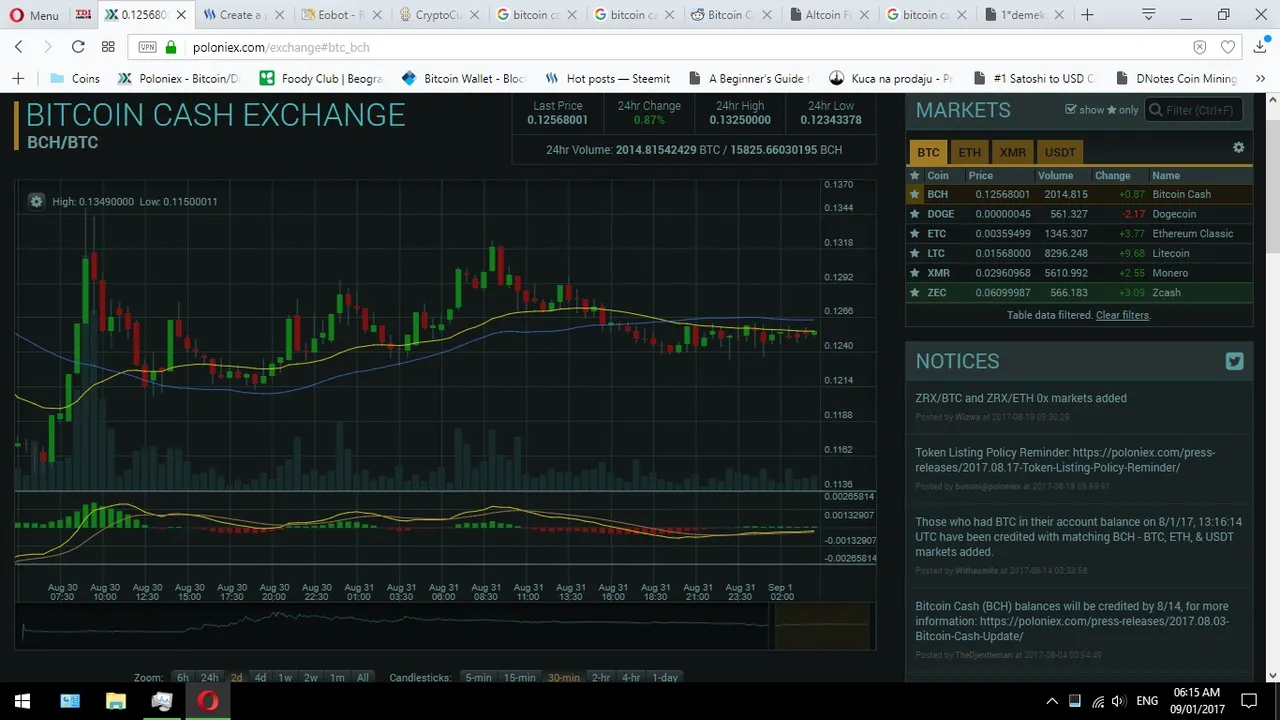Switch to the 1*demek tab
Image resolution: width=1280 pixels, height=720 pixels.
point(1025,15)
